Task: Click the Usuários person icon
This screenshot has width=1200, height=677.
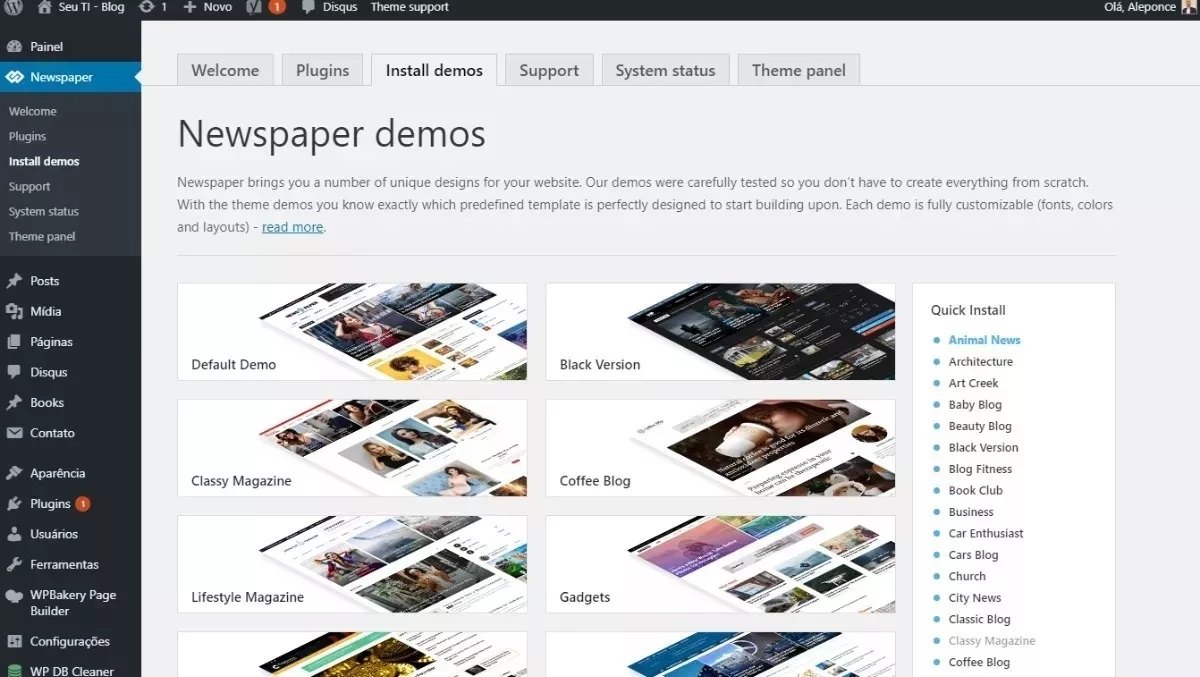Action: pyautogui.click(x=14, y=534)
